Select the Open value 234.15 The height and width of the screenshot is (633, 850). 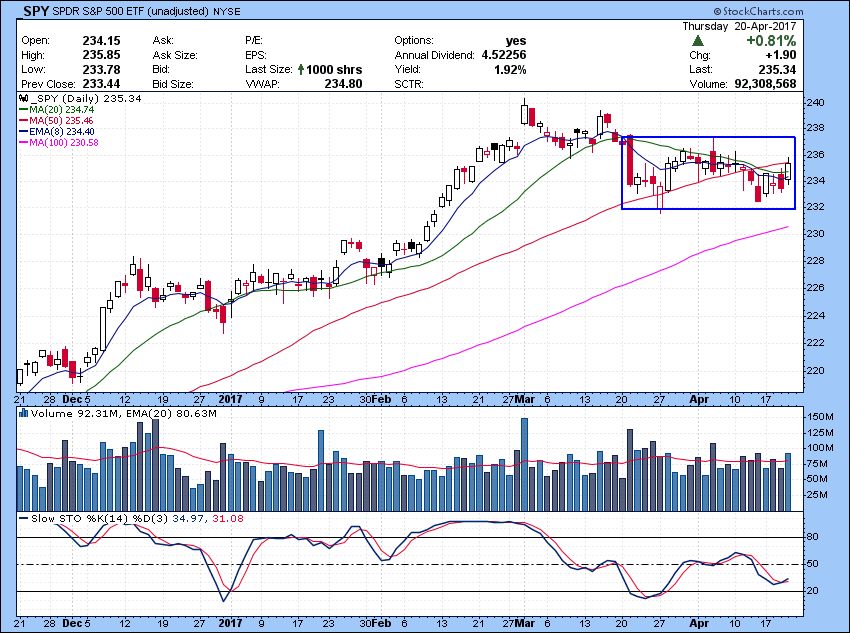pyautogui.click(x=101, y=41)
